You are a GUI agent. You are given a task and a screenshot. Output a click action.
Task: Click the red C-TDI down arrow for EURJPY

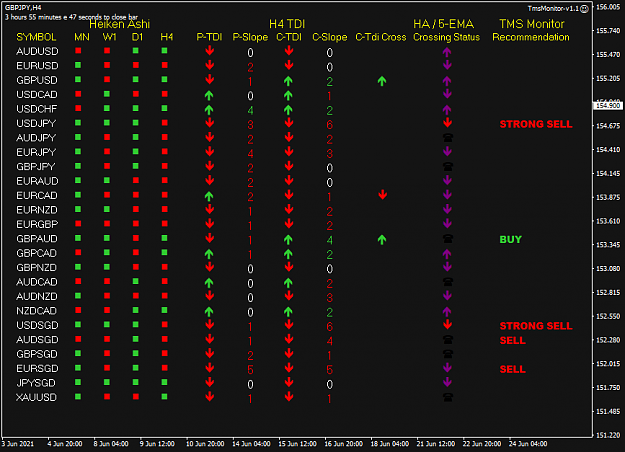click(289, 152)
